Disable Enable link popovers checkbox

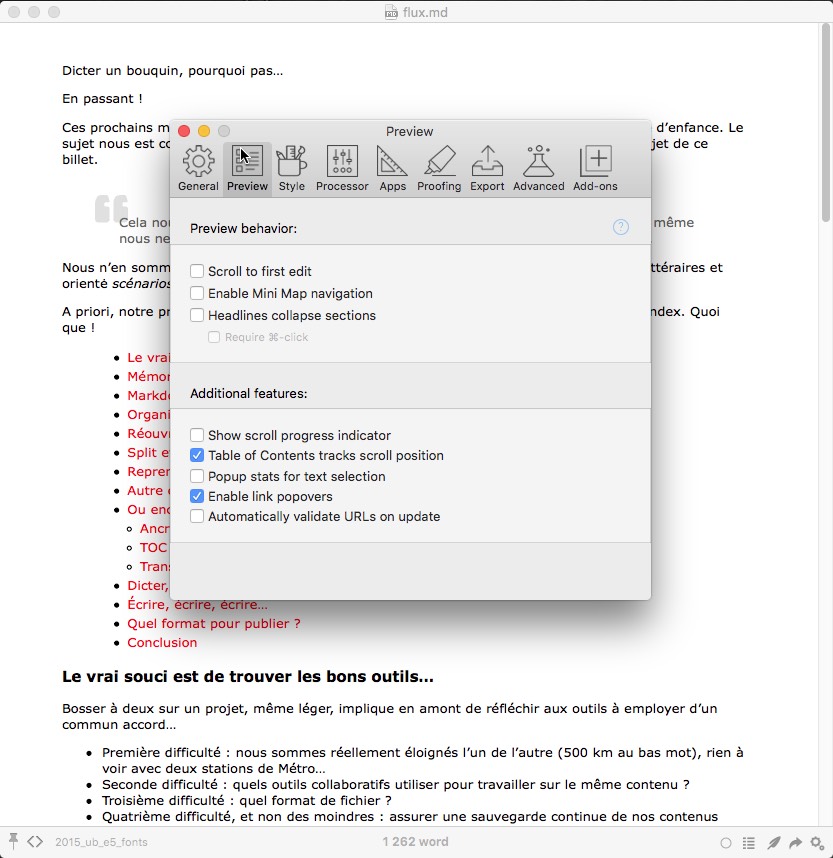(x=197, y=496)
